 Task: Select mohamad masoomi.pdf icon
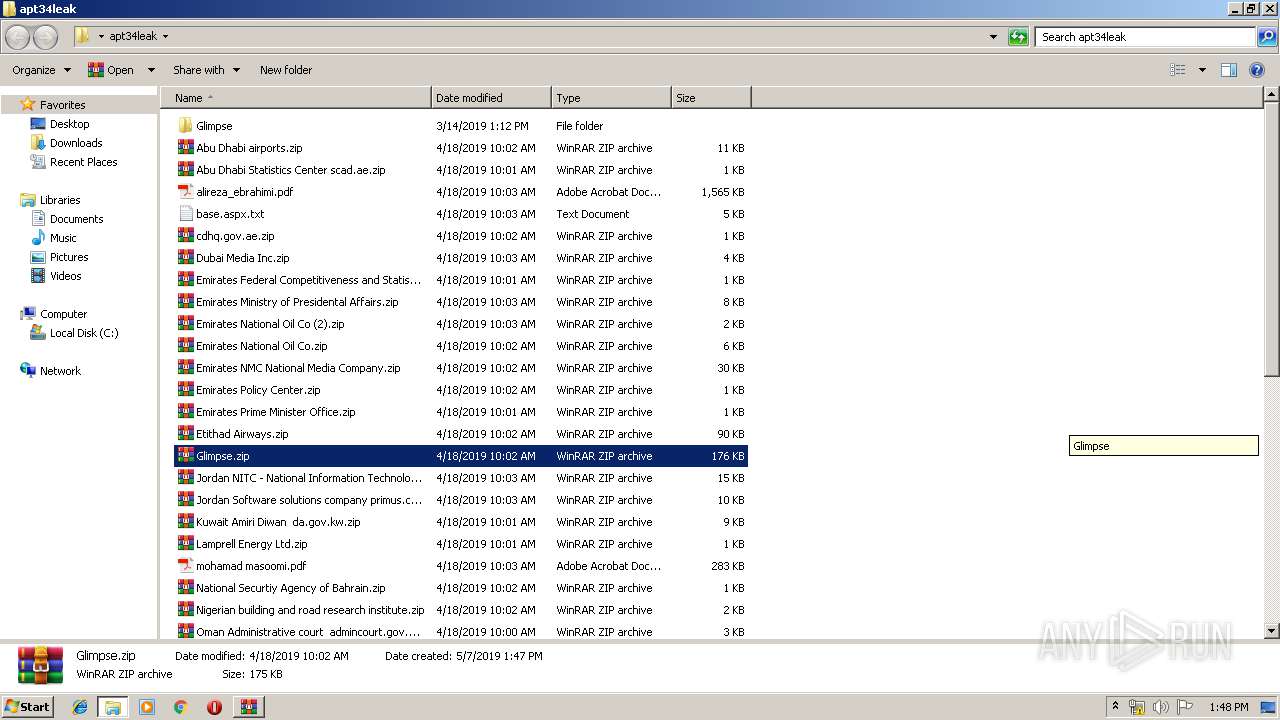point(185,566)
